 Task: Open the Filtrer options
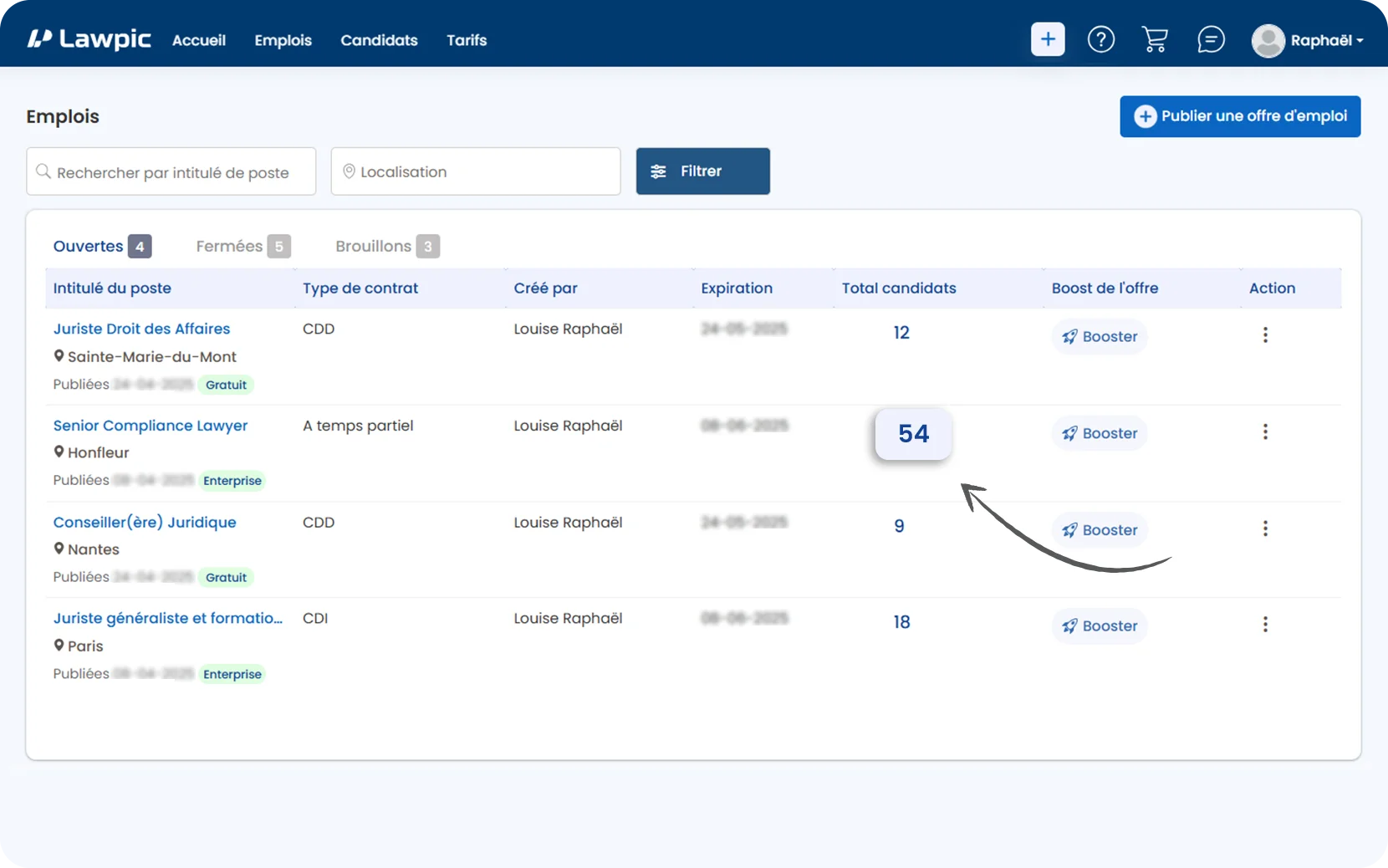[x=702, y=171]
